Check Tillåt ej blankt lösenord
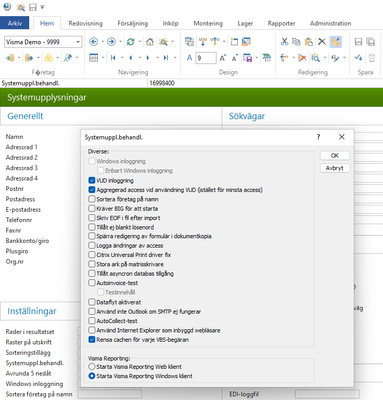Image resolution: width=383 pixels, height=400 pixels. click(92, 227)
